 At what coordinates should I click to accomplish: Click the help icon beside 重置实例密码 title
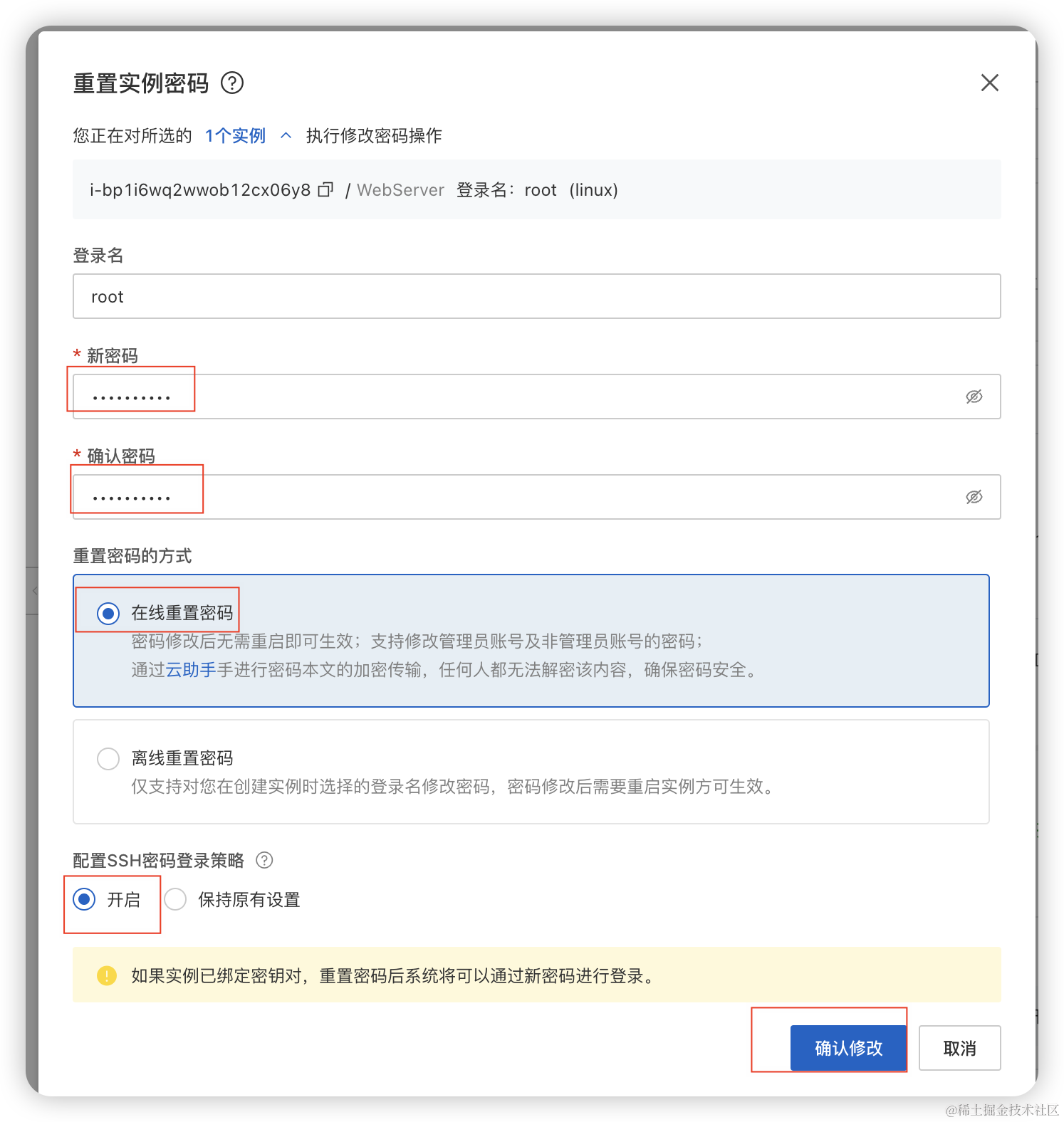pos(232,83)
